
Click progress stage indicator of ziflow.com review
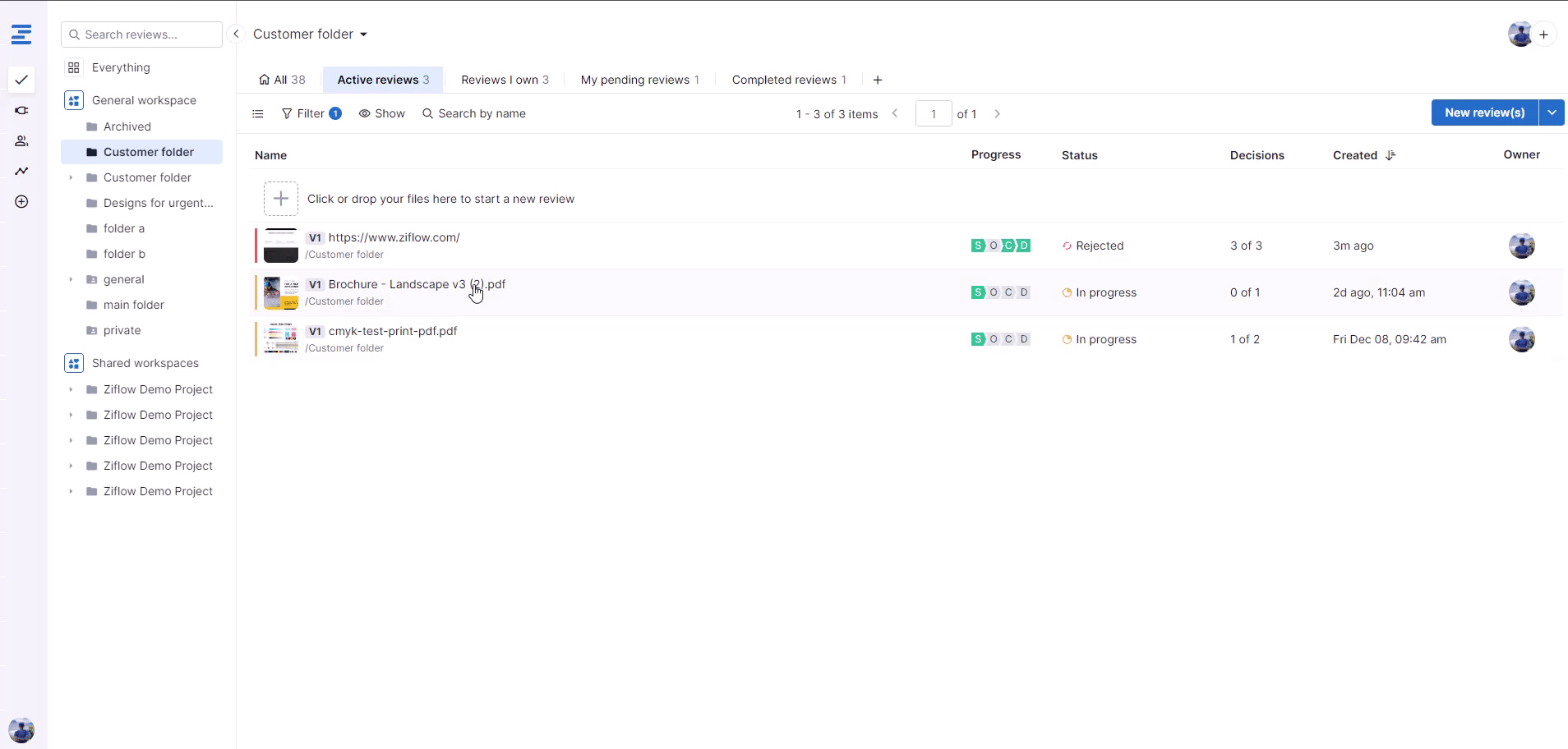[x=1000, y=246]
